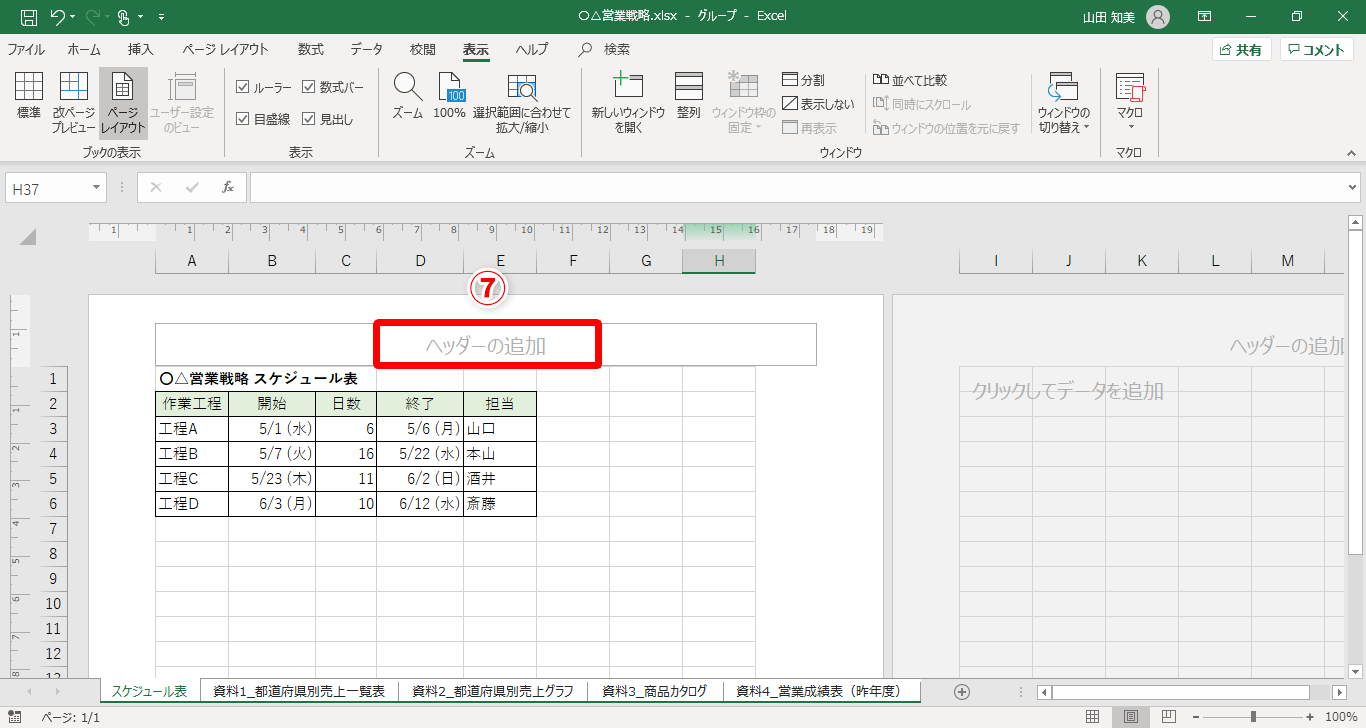Open the Name Box dropdown arrow

coord(96,187)
